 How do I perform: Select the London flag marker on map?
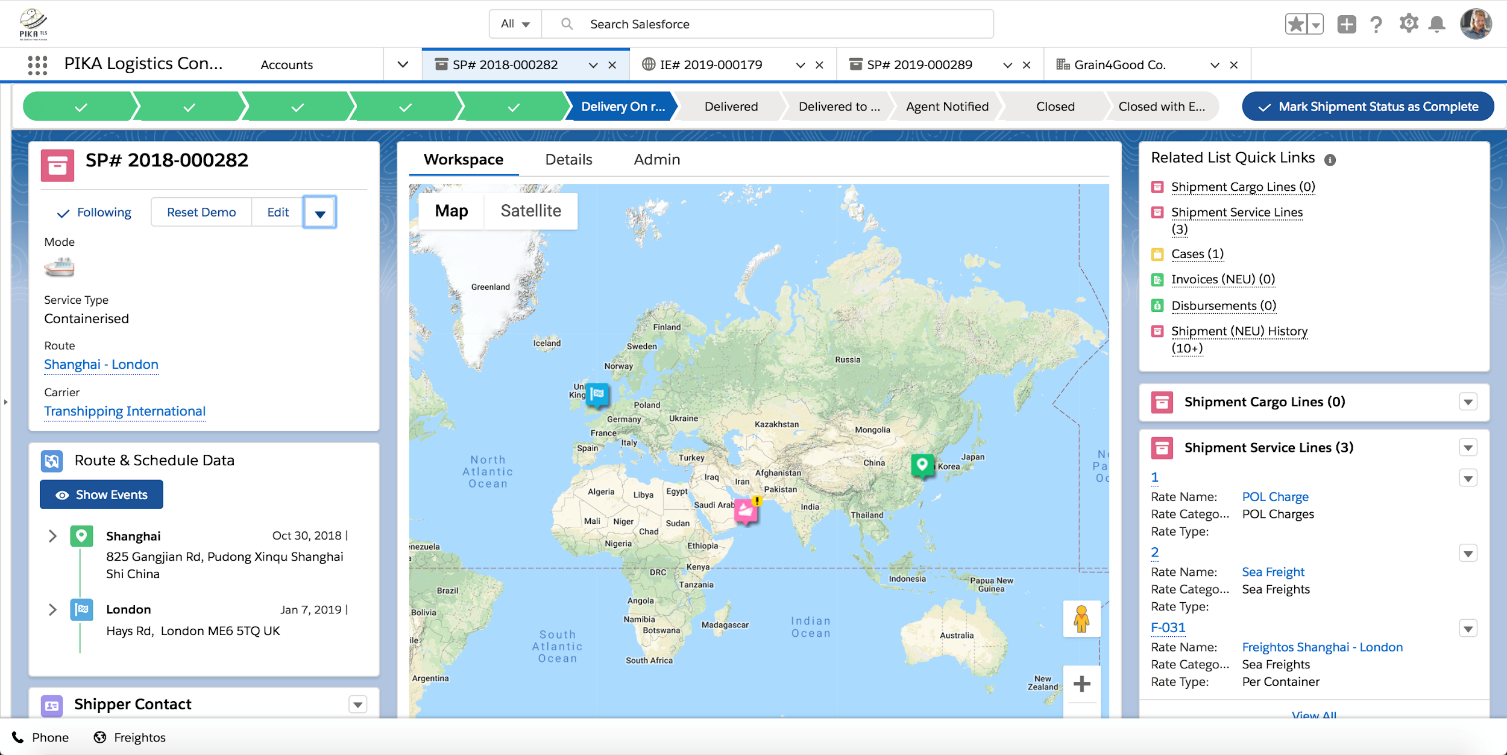597,395
